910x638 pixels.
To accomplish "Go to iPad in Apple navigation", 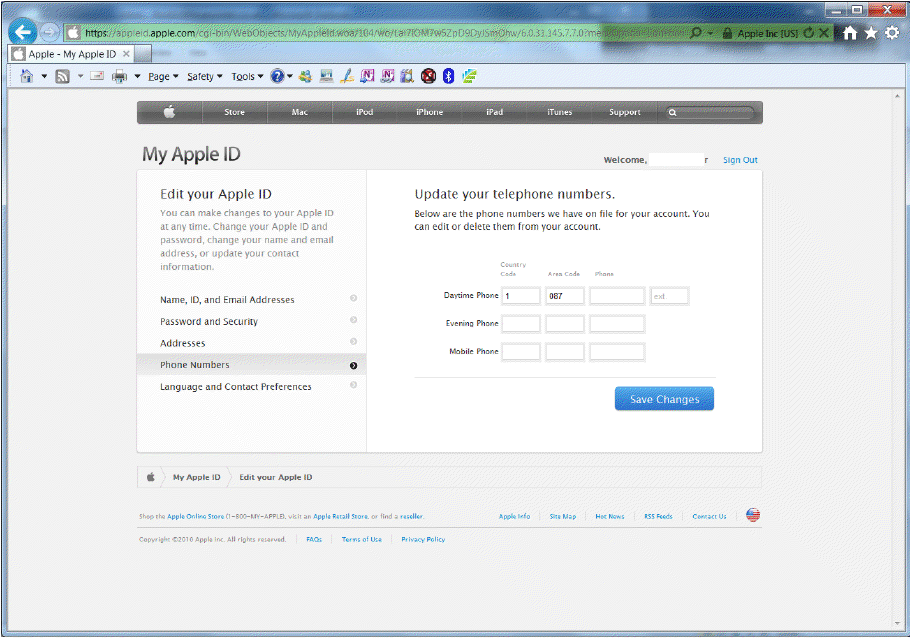I will point(494,112).
